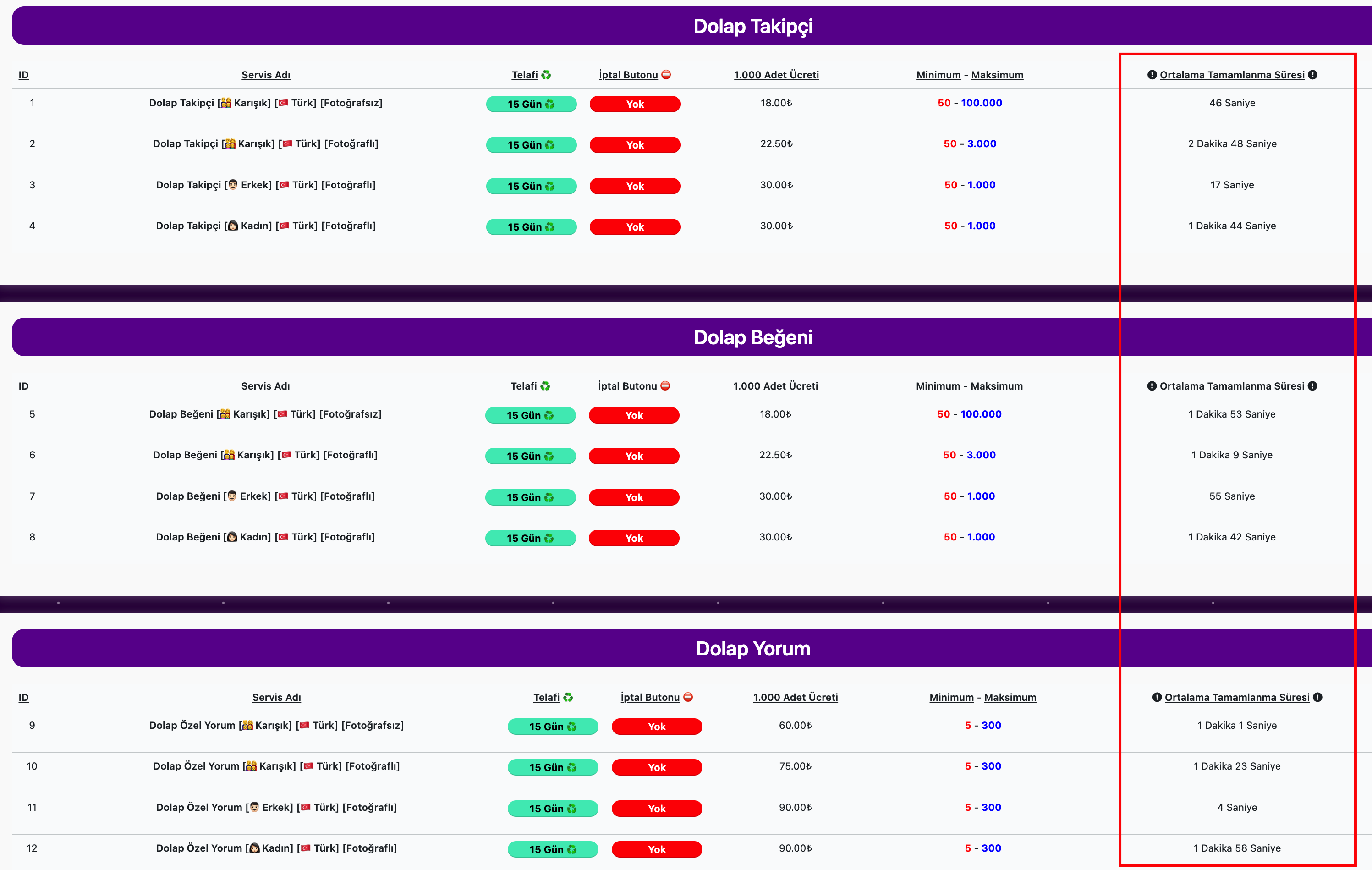Viewport: 1372px width, 870px height.
Task: Click the recycle icon beside Telafi in Dolap Yorum
Action: (568, 697)
